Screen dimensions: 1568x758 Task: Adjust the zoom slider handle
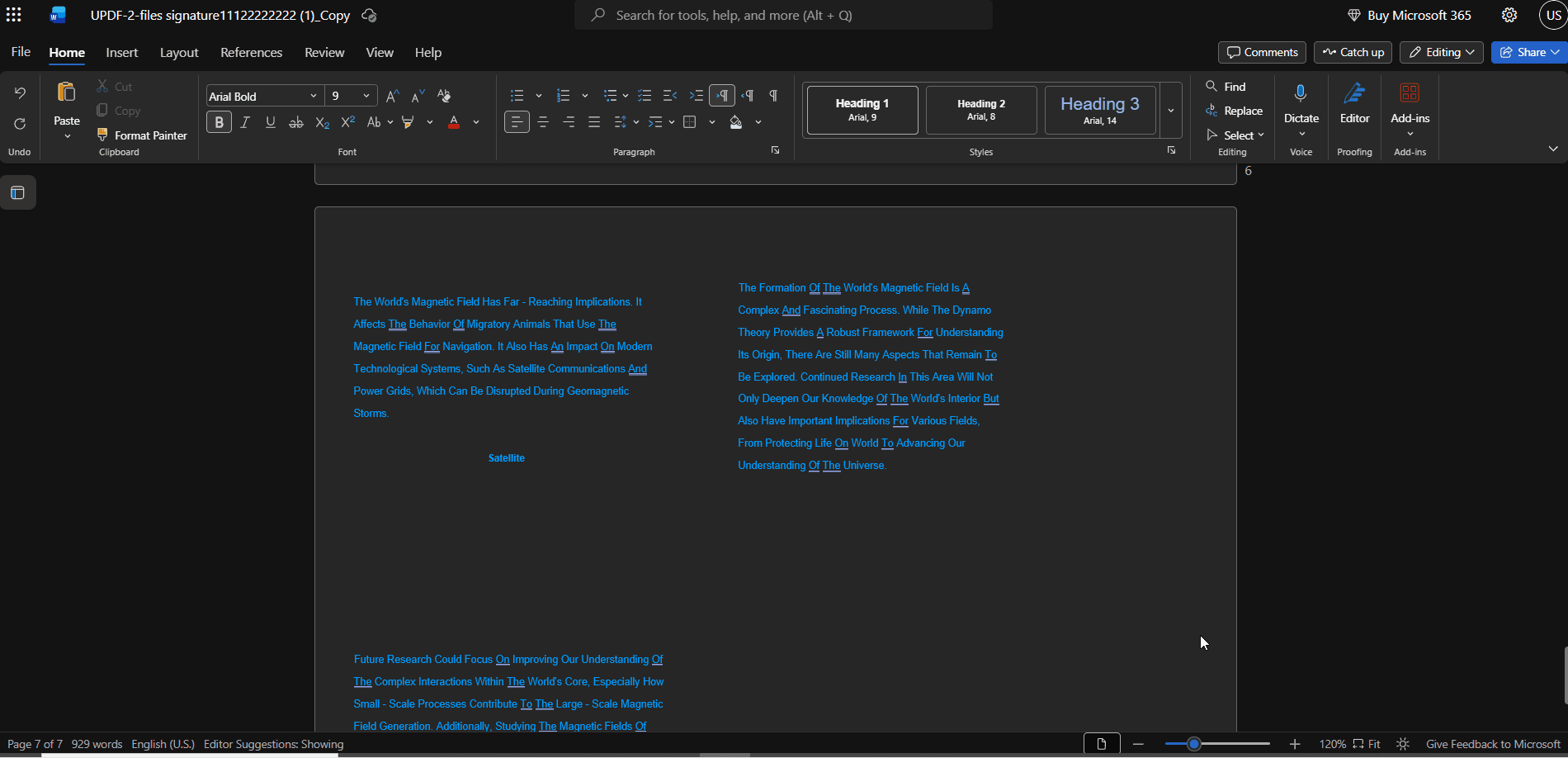coord(1193,744)
